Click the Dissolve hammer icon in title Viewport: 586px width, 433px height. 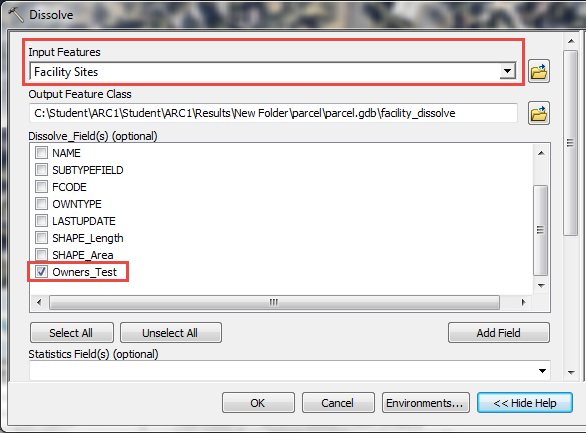tap(15, 15)
